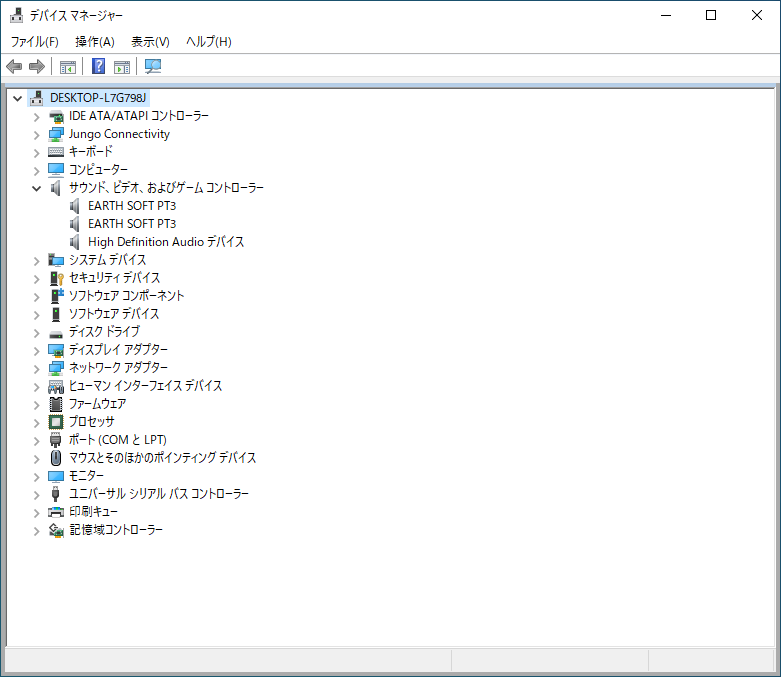Viewport: 781px width, 677px height.
Task: Expand the システム デバイス node
Action: pyautogui.click(x=36, y=261)
